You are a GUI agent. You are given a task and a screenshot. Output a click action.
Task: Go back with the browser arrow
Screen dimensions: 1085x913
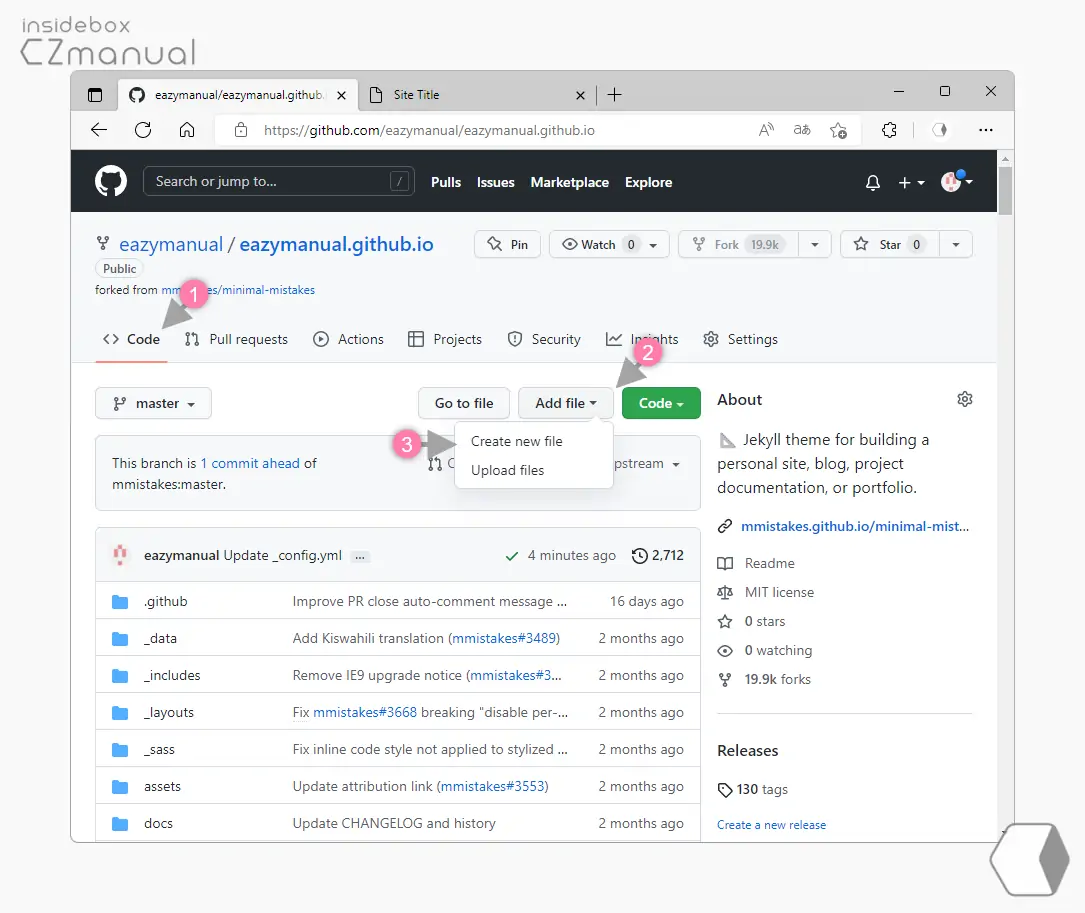pyautogui.click(x=99, y=130)
